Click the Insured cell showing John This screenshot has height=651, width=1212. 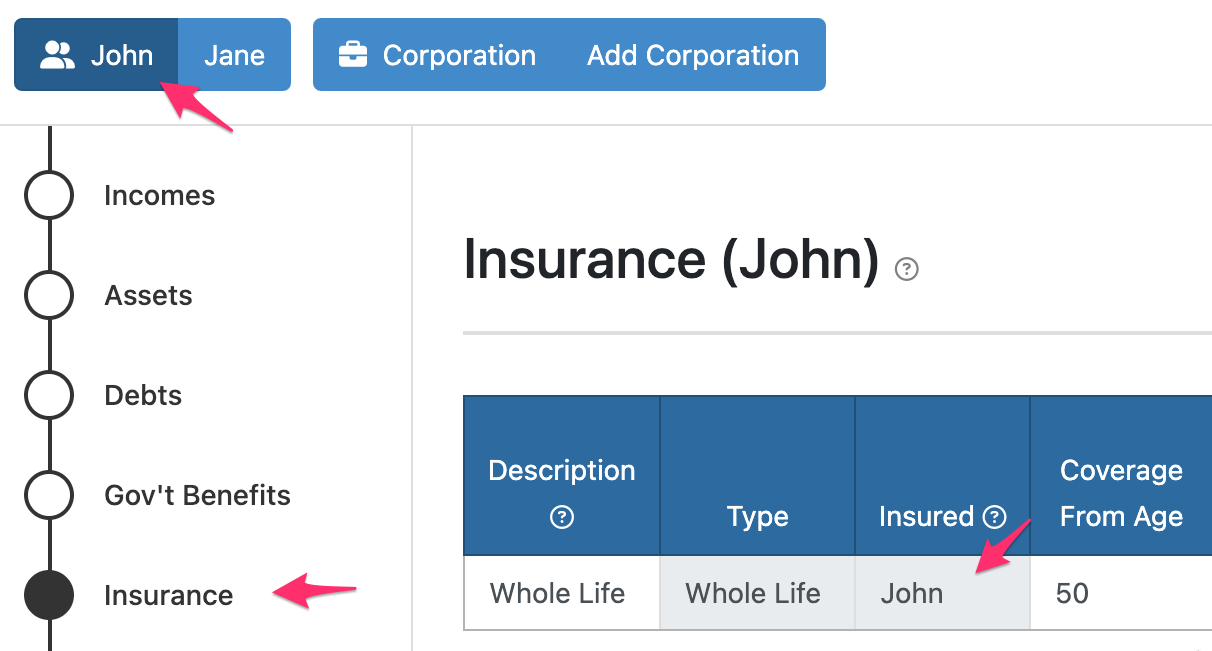pos(911,593)
